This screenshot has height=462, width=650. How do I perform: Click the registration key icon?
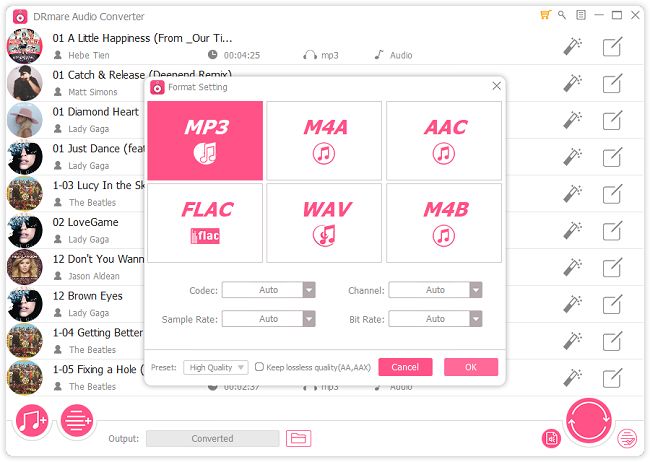point(562,15)
